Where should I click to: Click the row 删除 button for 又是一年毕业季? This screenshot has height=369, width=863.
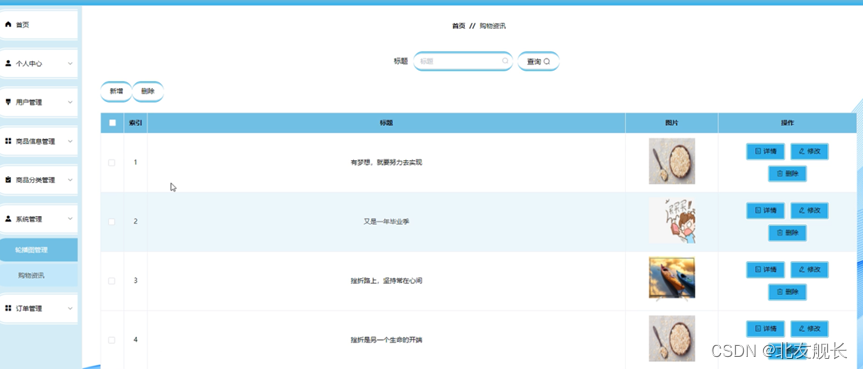point(787,233)
